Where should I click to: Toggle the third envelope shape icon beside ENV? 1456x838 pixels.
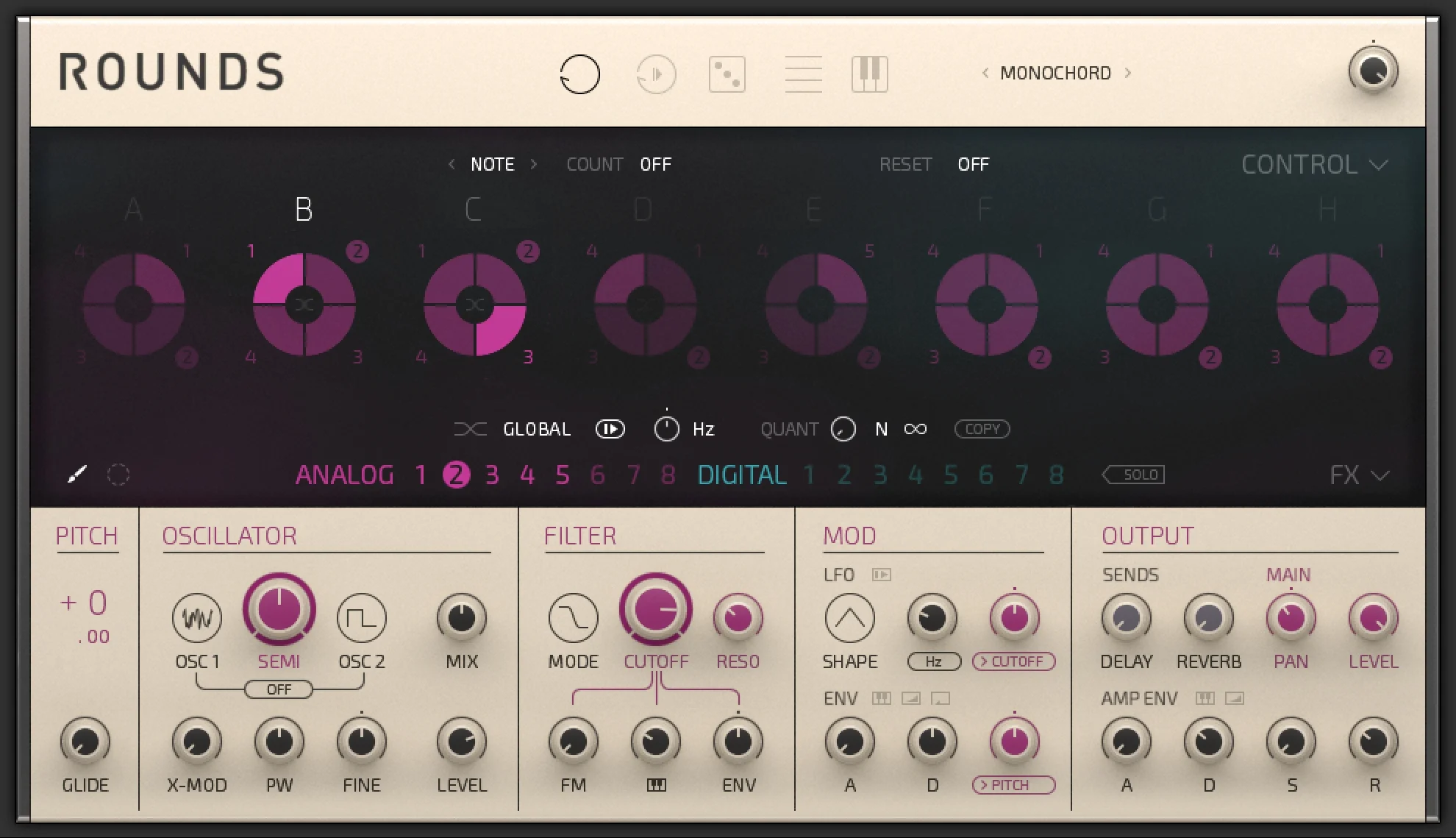pos(941,698)
